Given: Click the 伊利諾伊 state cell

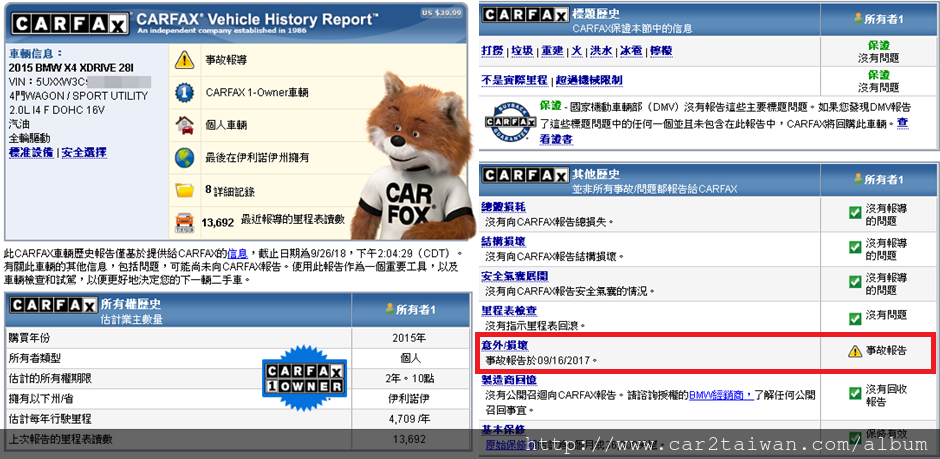Looking at the screenshot, I should point(411,398).
